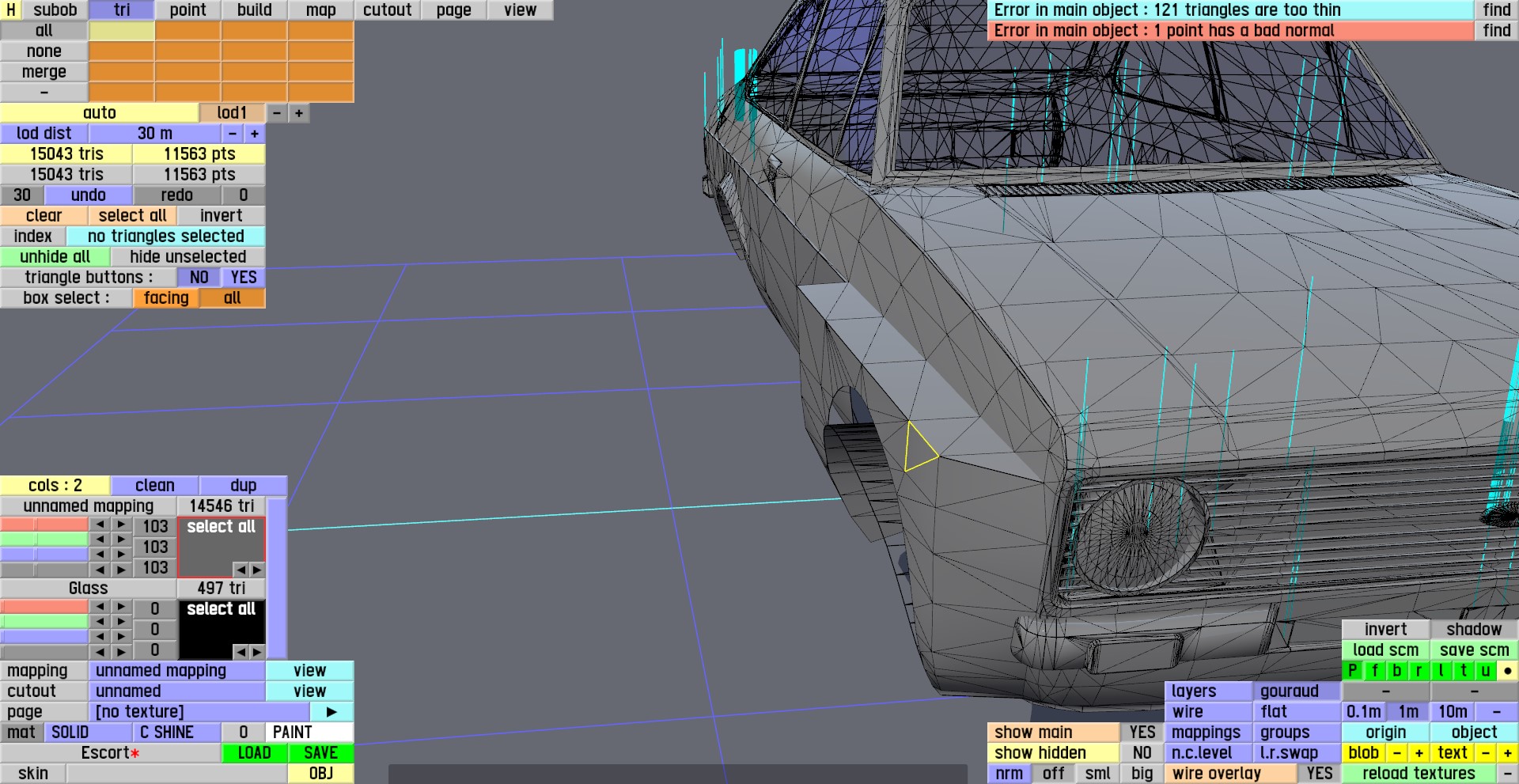
Task: Turn normals display off
Action: [1054, 774]
